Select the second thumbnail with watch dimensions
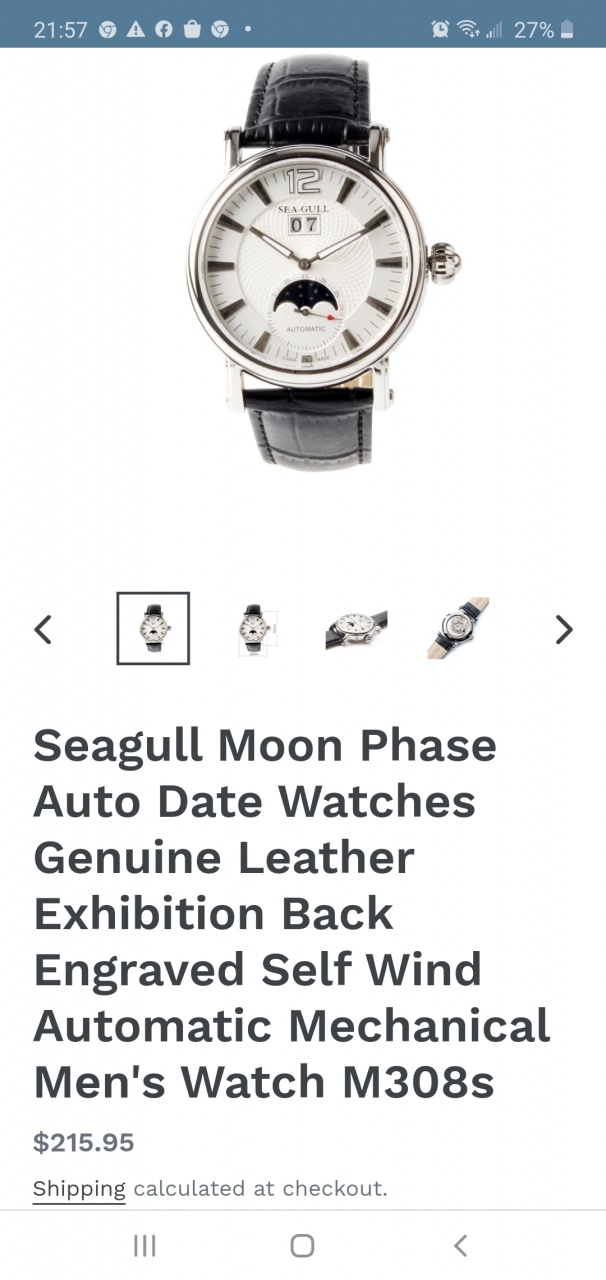Viewport: 606px width, 1280px height. (256, 629)
